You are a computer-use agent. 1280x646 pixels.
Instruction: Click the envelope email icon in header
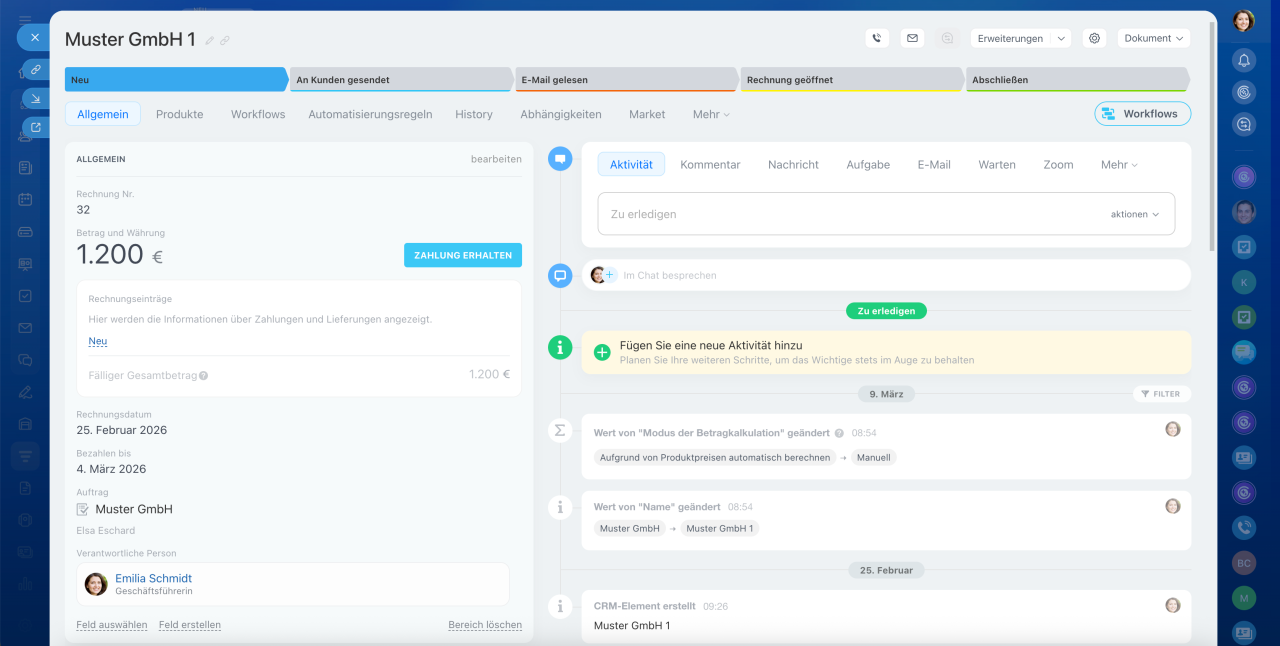[912, 38]
